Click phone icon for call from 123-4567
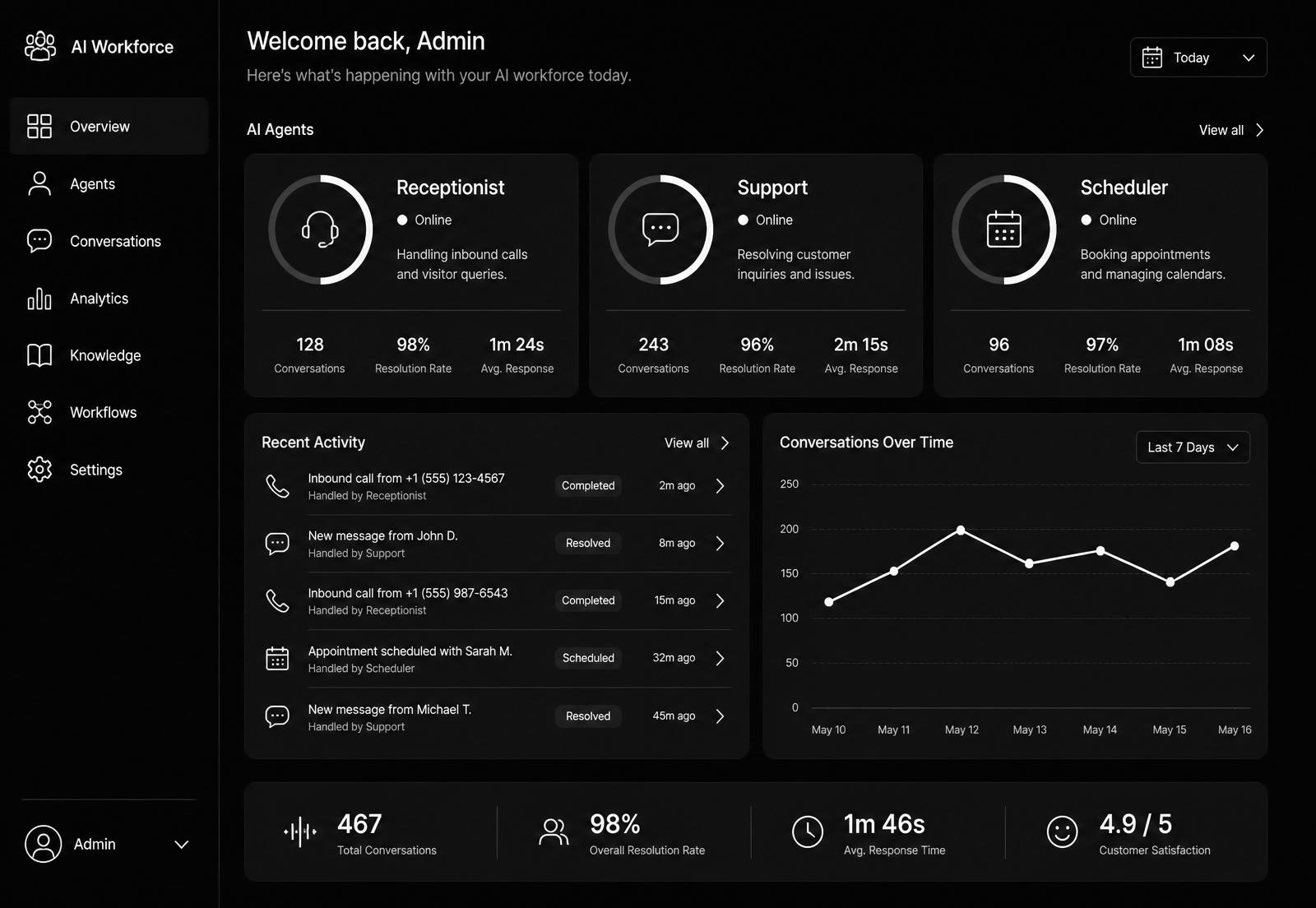Viewport: 1316px width, 908px height. 277,486
